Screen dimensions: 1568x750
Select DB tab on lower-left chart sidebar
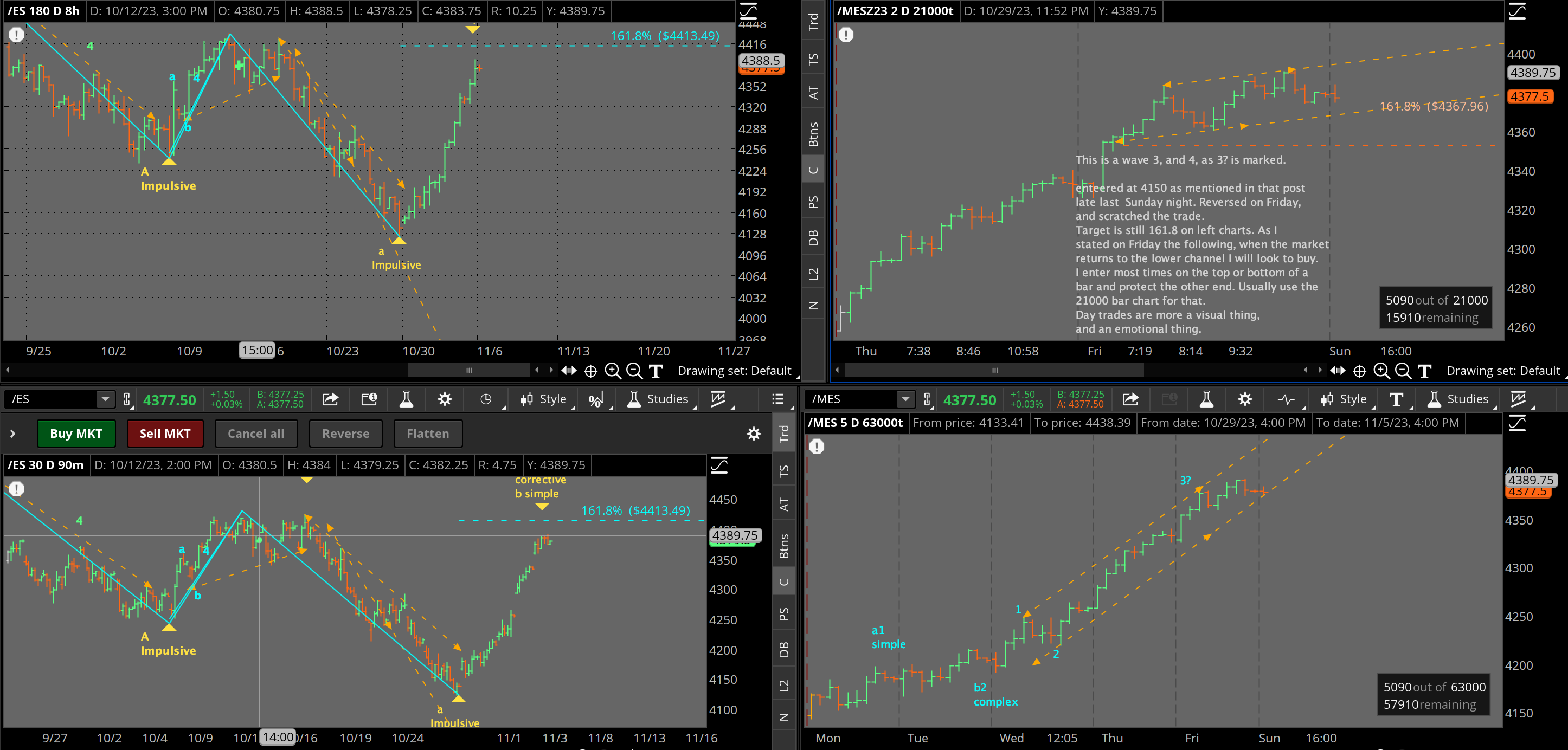click(784, 649)
